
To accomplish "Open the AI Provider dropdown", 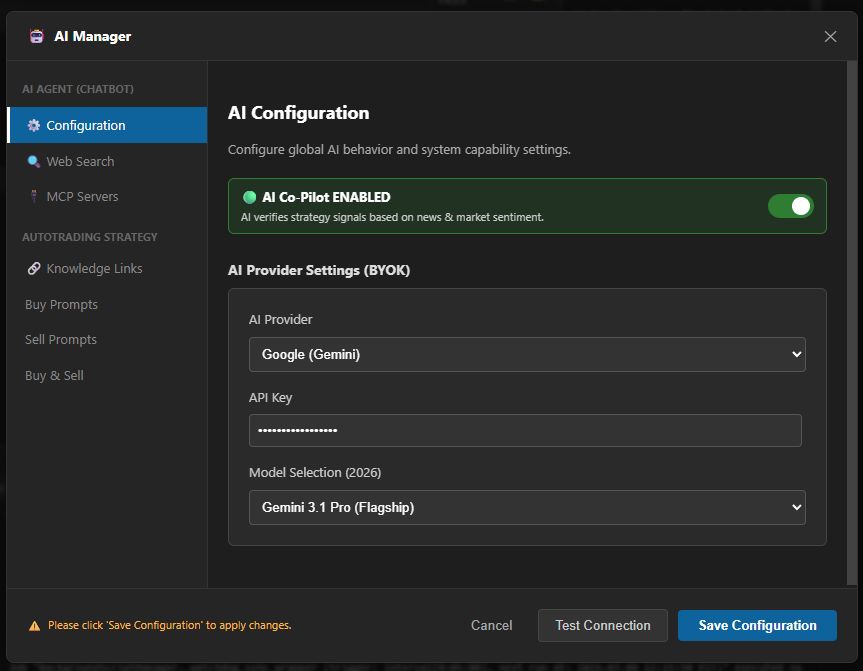I will (527, 354).
